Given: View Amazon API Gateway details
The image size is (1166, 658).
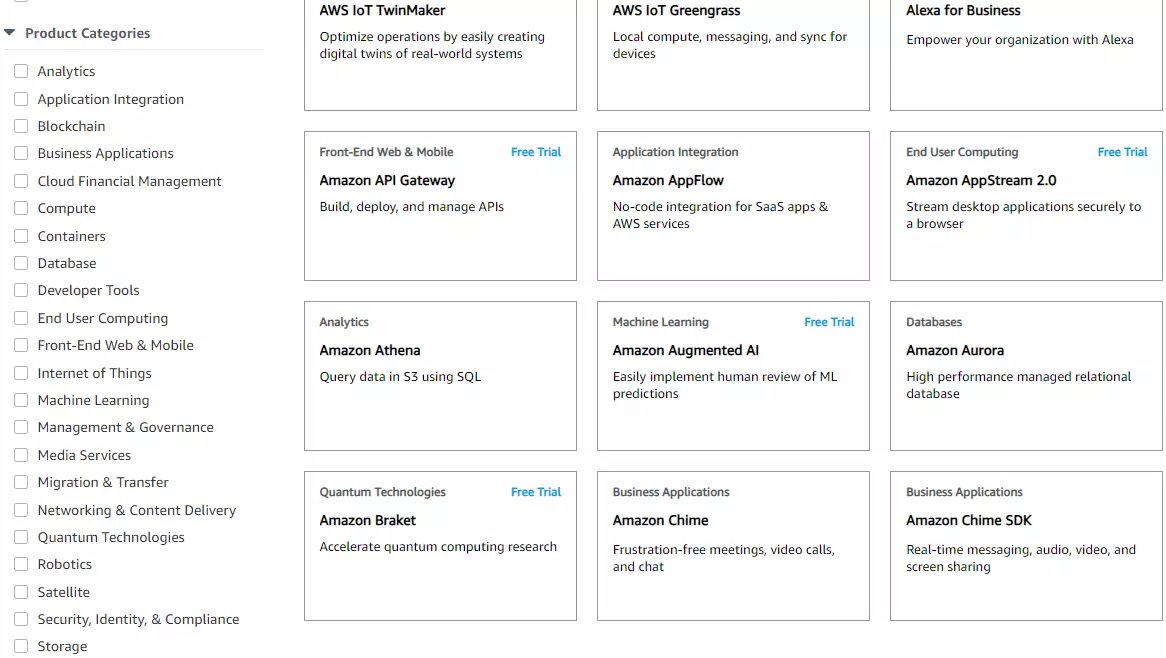Looking at the screenshot, I should pos(386,180).
